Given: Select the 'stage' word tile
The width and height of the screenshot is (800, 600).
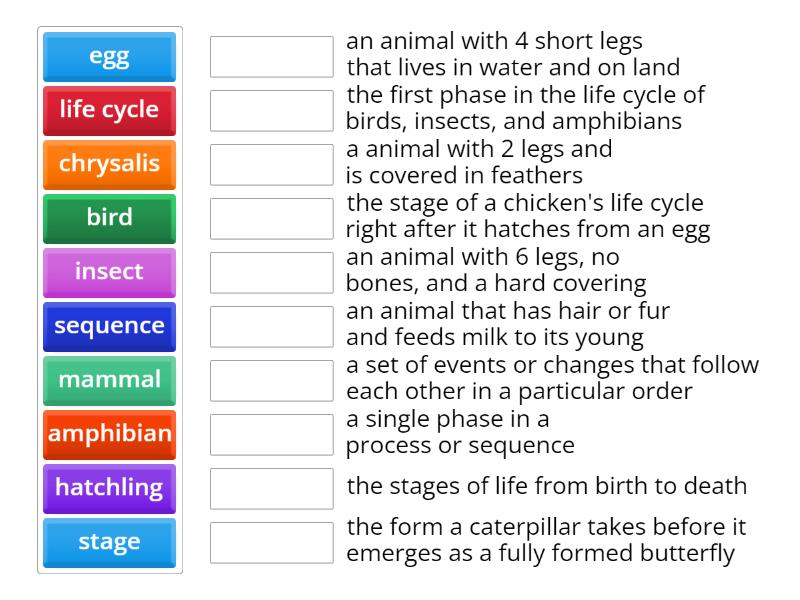Looking at the screenshot, I should 109,542.
